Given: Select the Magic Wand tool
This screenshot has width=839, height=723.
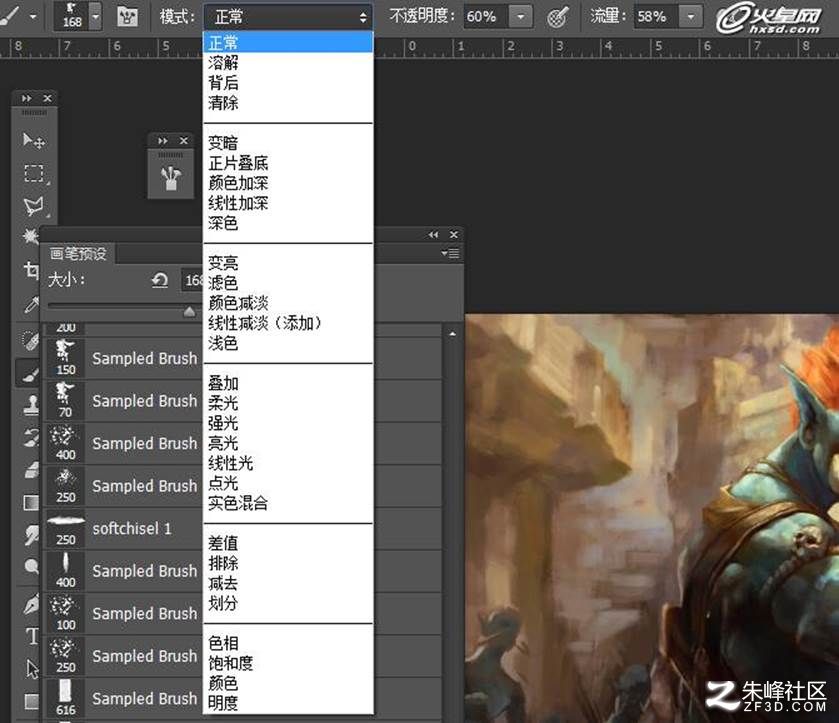Looking at the screenshot, I should click(30, 236).
